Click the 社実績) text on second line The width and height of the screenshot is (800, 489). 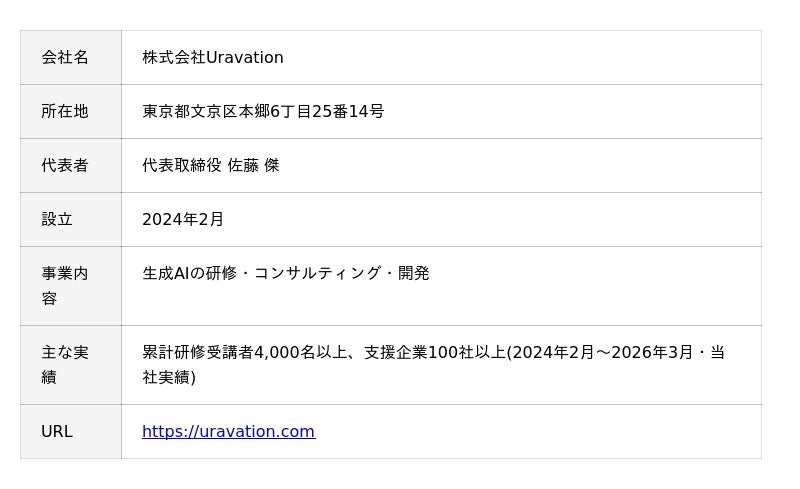pos(169,378)
